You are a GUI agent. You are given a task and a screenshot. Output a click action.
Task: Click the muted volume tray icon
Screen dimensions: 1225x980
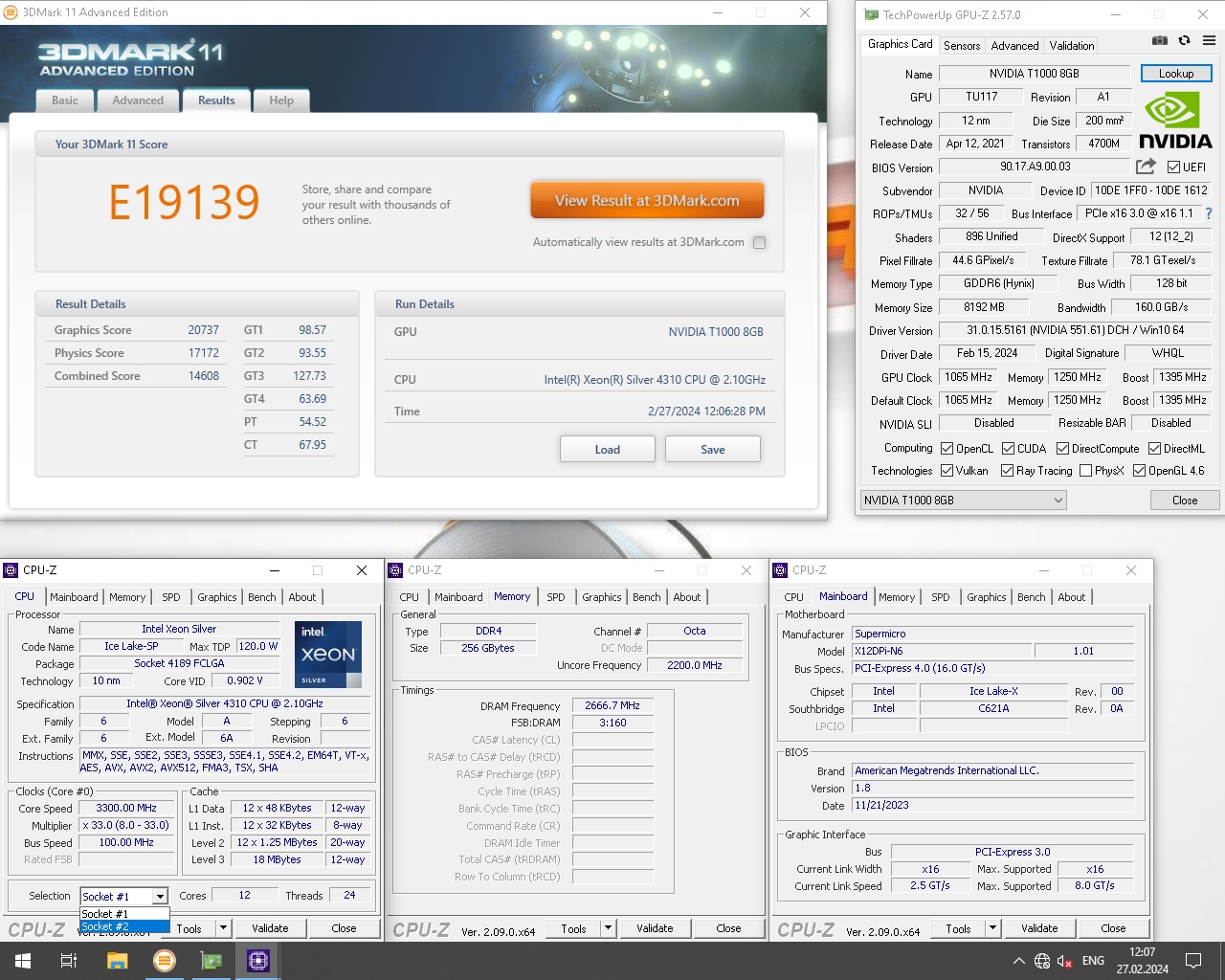point(1064,961)
